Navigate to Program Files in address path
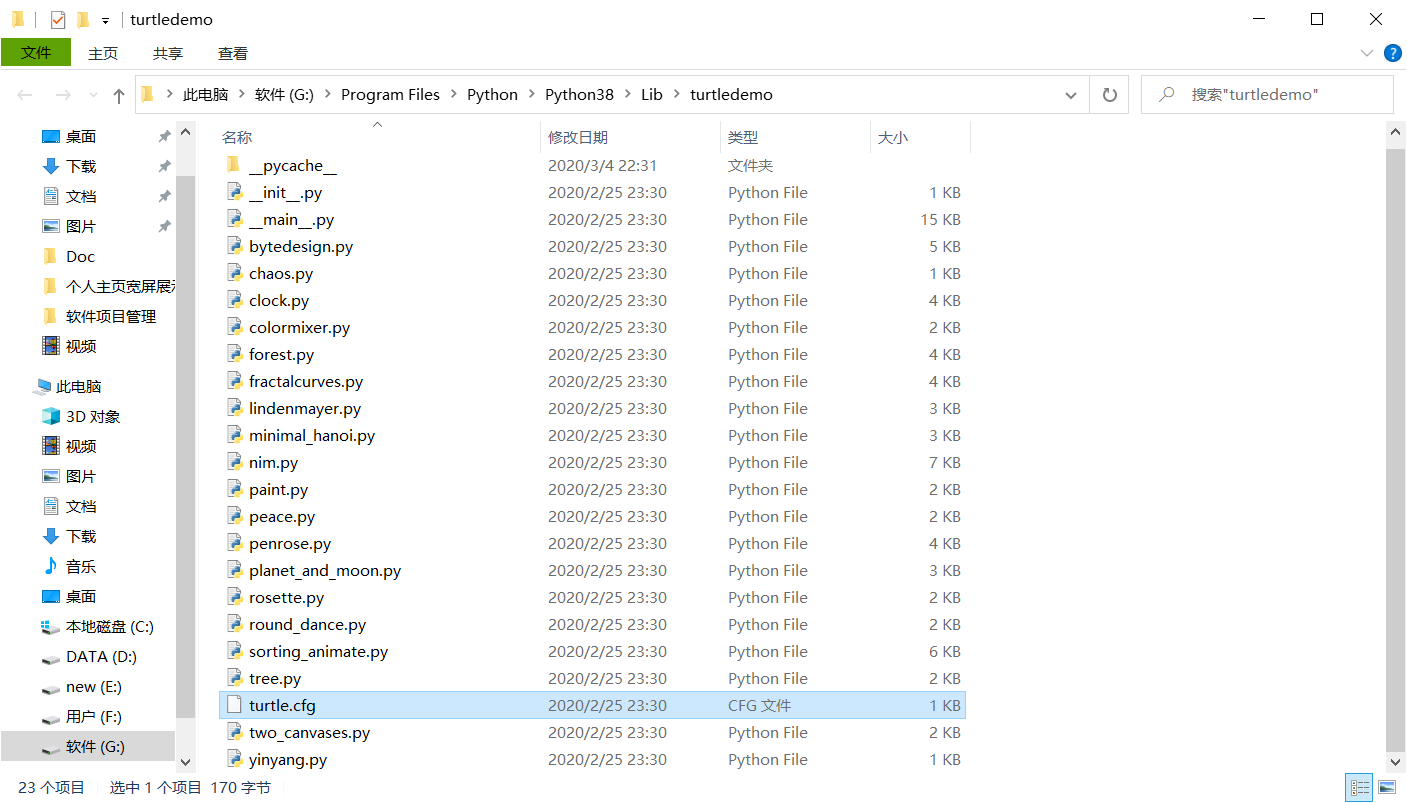 [390, 95]
